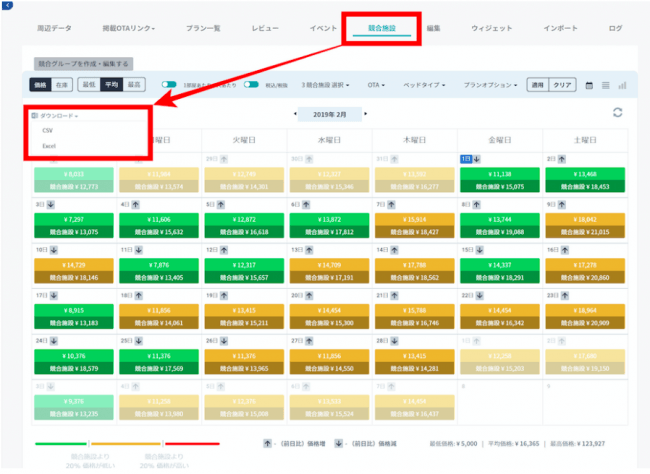Open the ¥10,376 price cell on 24日
Image resolution: width=650 pixels, height=474 pixels.
click(x=74, y=362)
